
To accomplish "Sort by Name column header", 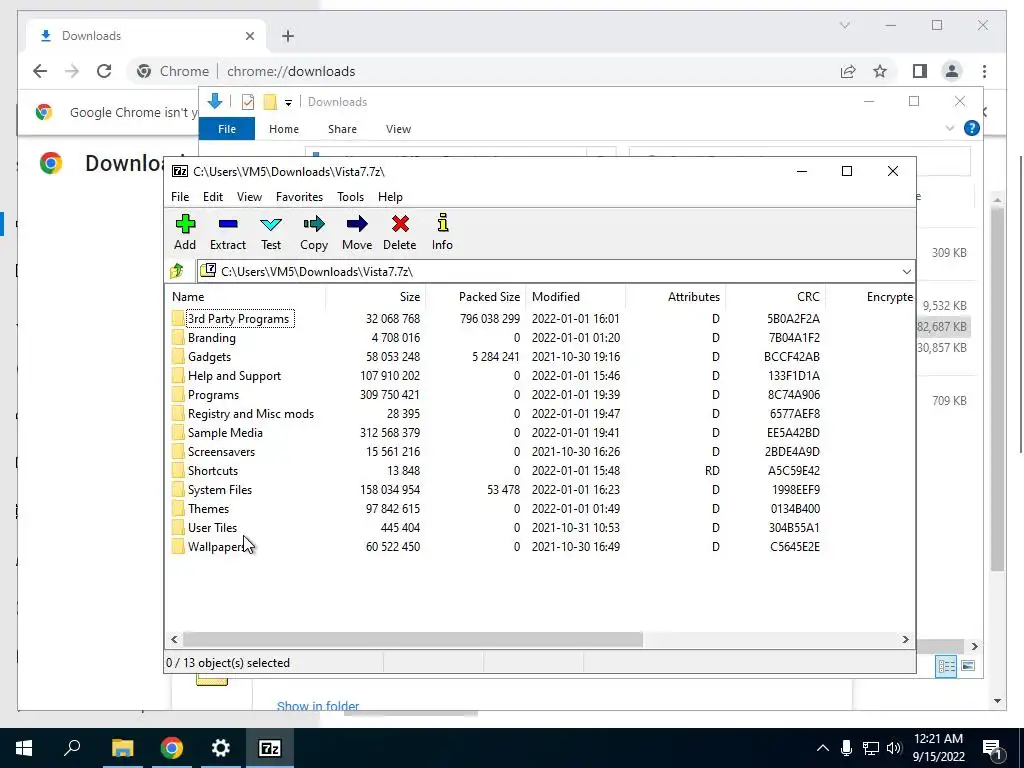I will 246,296.
